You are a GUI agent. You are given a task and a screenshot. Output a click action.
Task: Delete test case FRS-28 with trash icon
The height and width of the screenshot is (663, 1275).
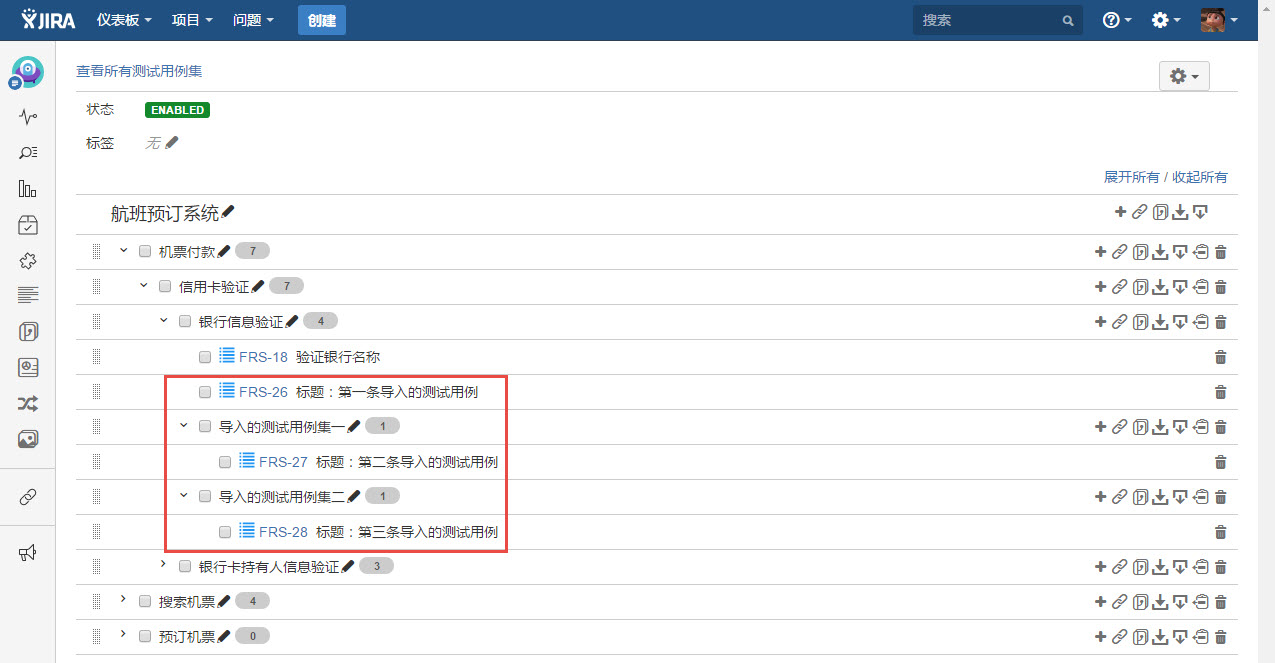(1220, 532)
